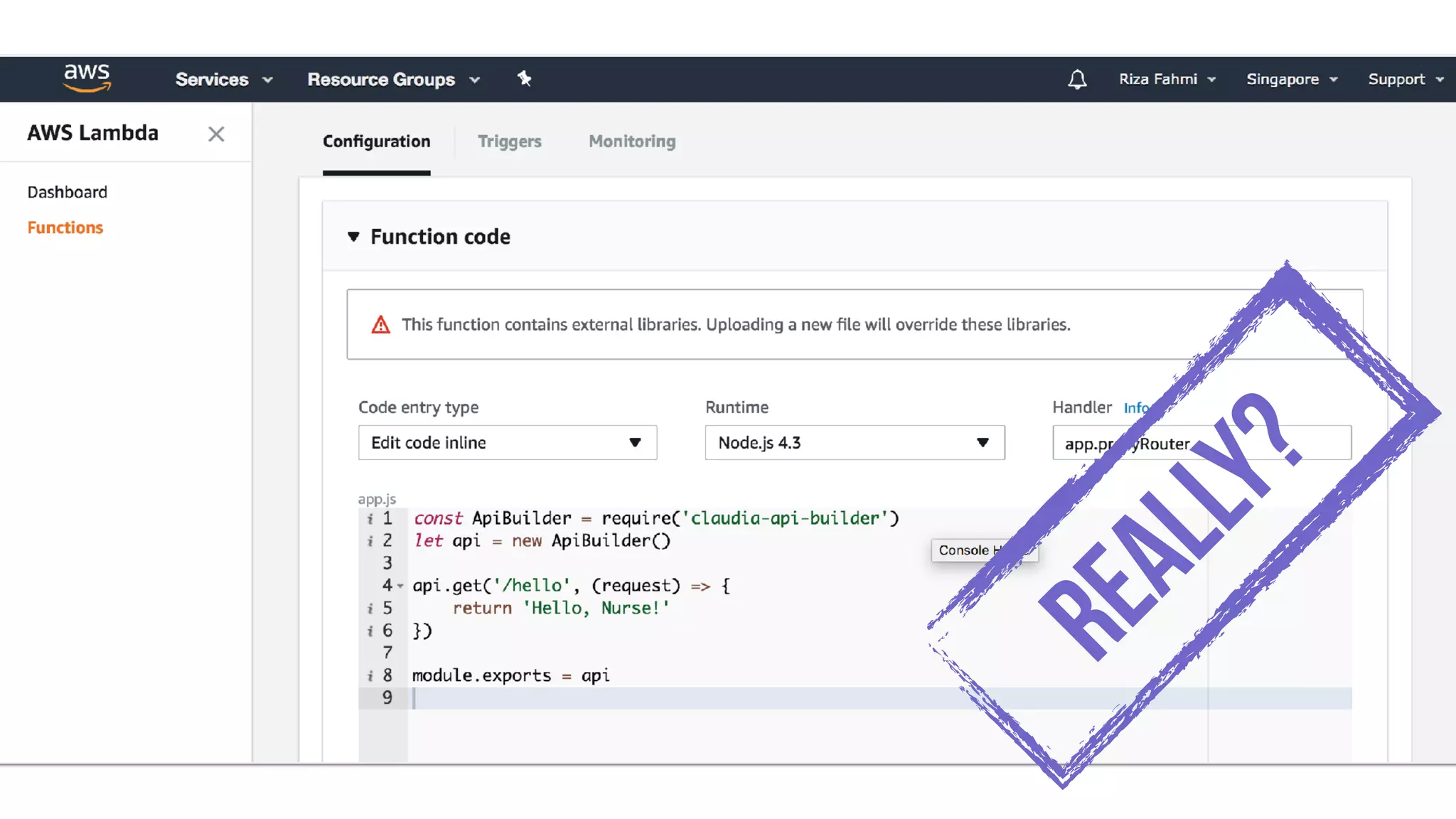
Task: Close the AWS Lambda sidebar panel
Action: pyautogui.click(x=216, y=134)
